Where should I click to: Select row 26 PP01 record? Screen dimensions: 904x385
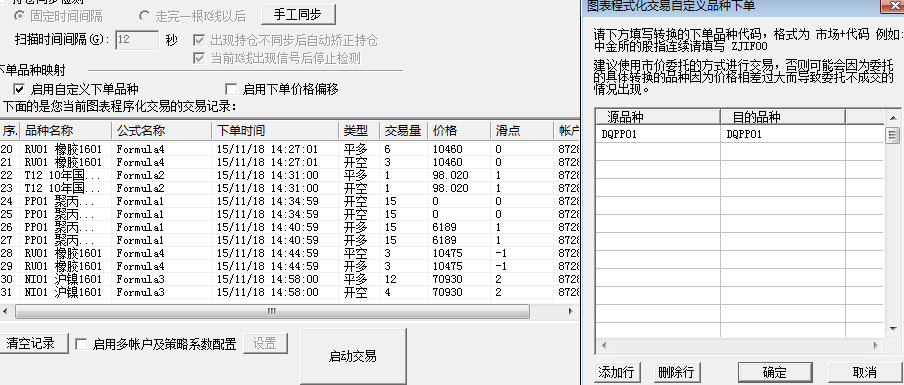point(289,228)
